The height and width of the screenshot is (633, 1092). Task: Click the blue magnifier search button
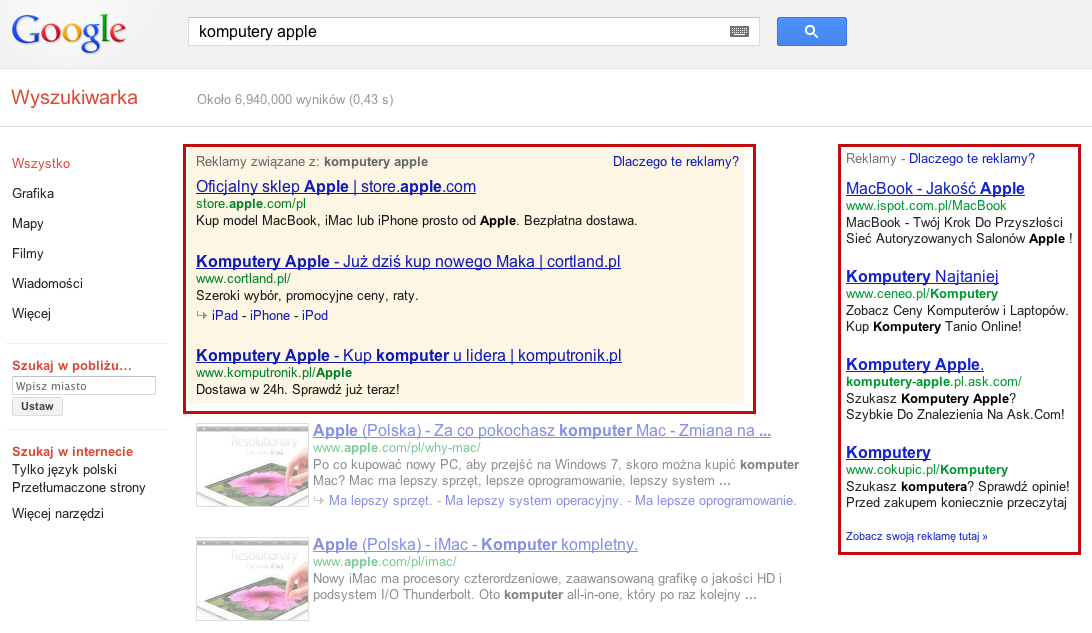point(811,31)
